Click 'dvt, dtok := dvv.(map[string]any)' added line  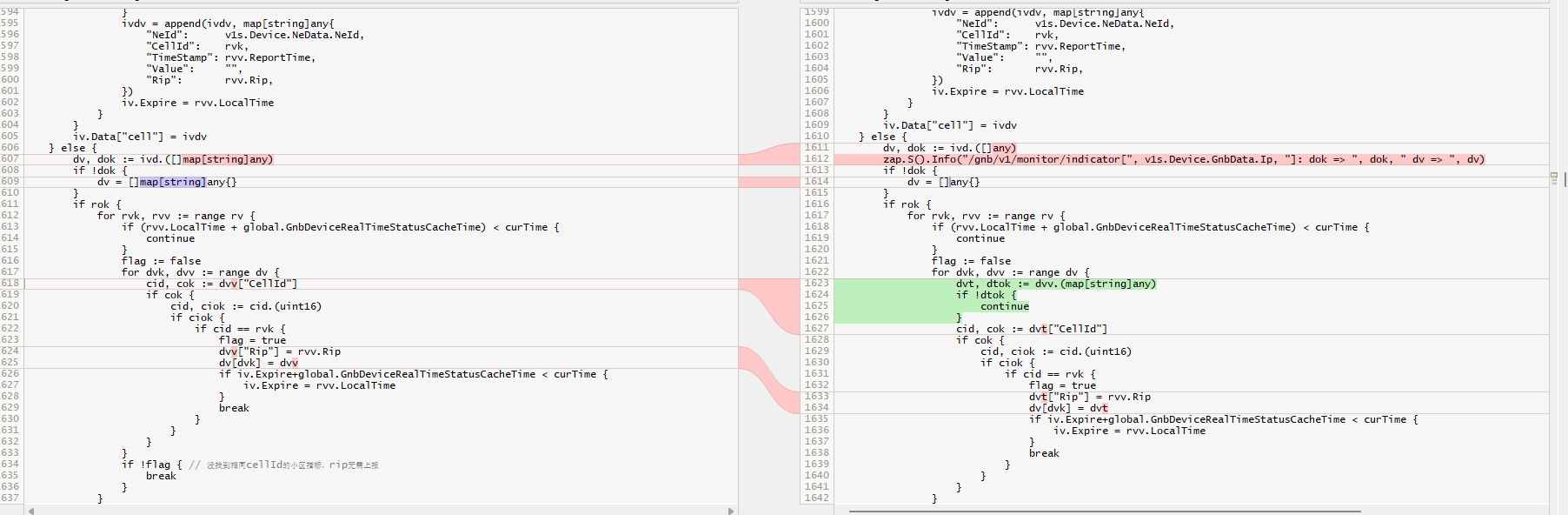click(1055, 284)
